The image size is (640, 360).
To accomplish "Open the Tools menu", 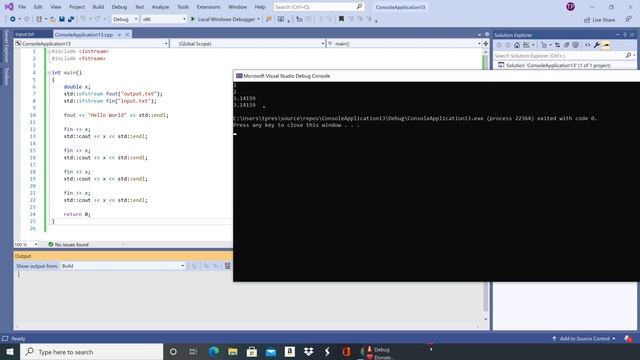I will coord(183,7).
